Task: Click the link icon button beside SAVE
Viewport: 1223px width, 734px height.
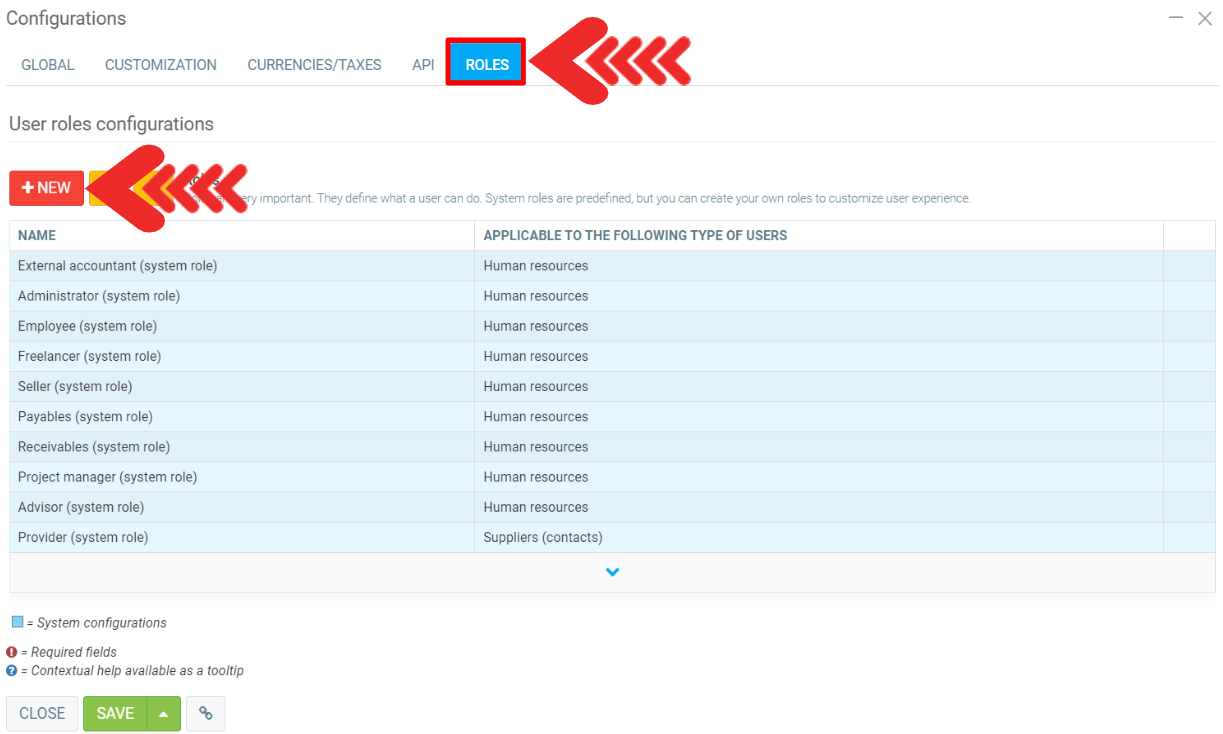Action: click(205, 713)
